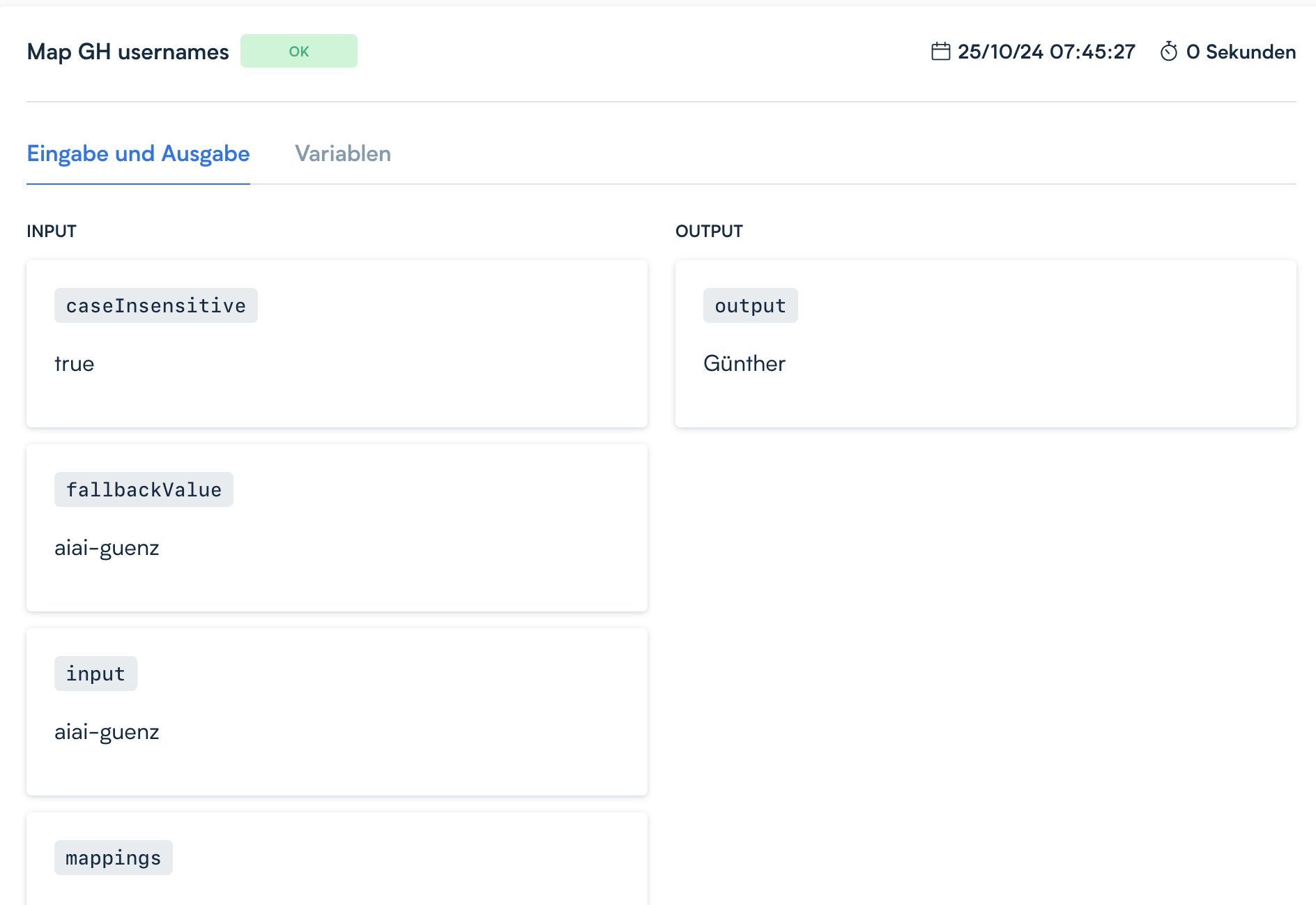Click the 25/10/24 07:45:27 timestamp

pyautogui.click(x=1046, y=52)
